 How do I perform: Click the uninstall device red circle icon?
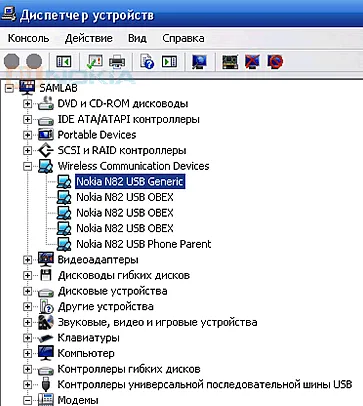275,62
